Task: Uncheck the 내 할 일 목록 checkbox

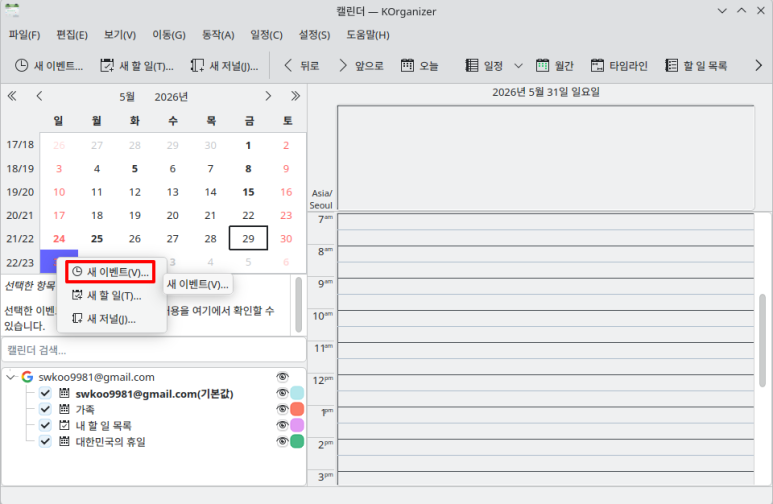Action: 45,425
